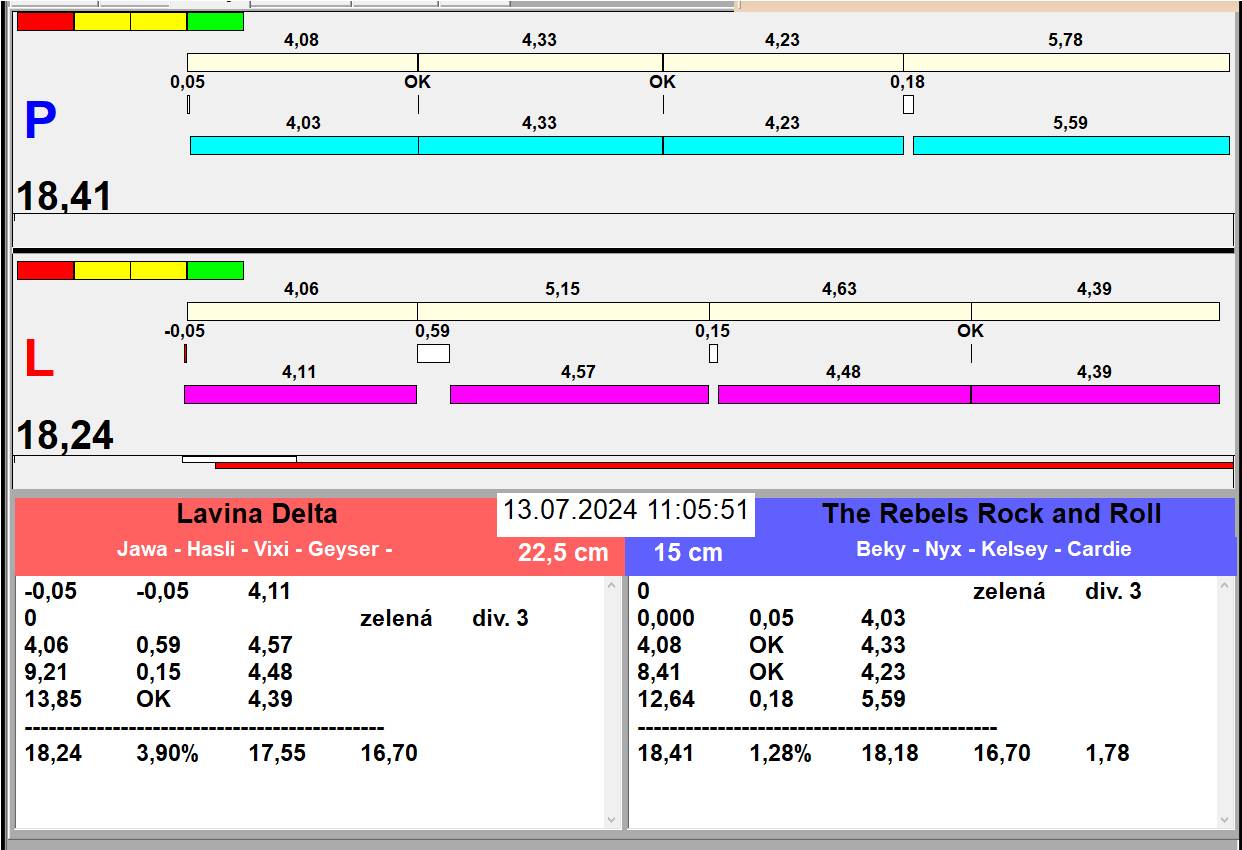Click the 22,5 cm jump height label
Viewport: 1242px width, 850px height.
point(563,553)
